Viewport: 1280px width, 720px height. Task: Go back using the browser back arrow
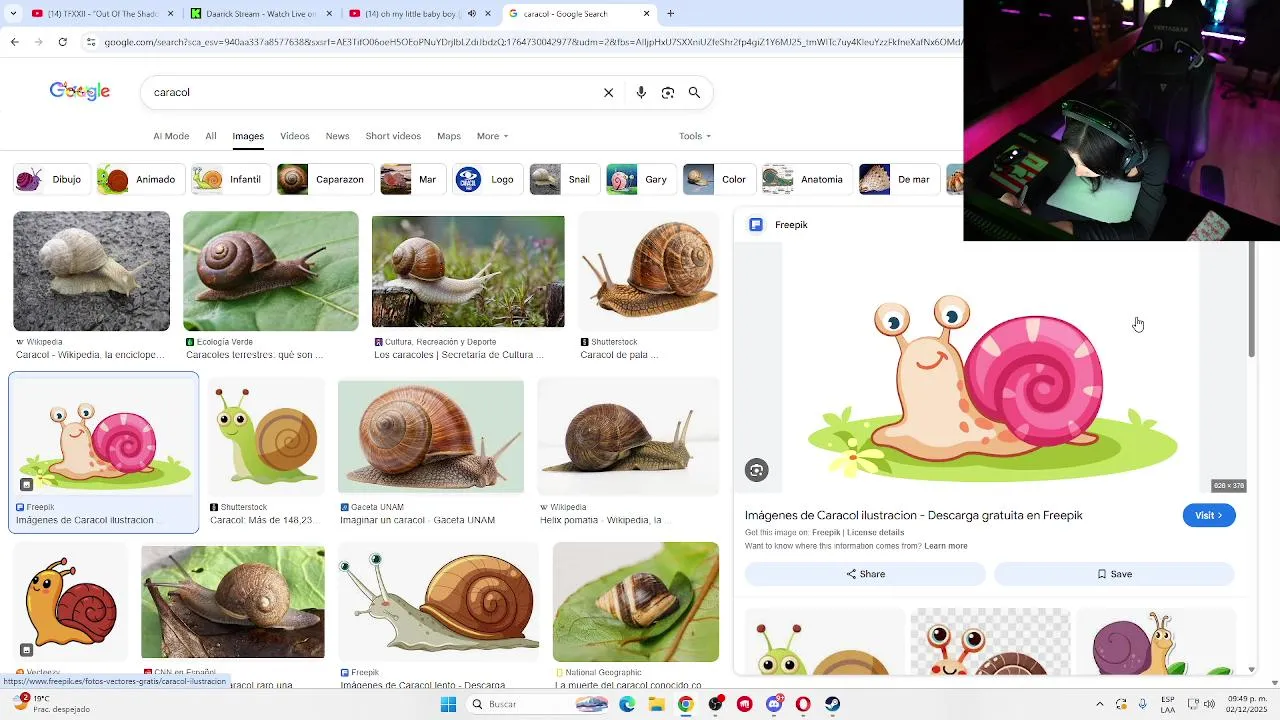[15, 42]
